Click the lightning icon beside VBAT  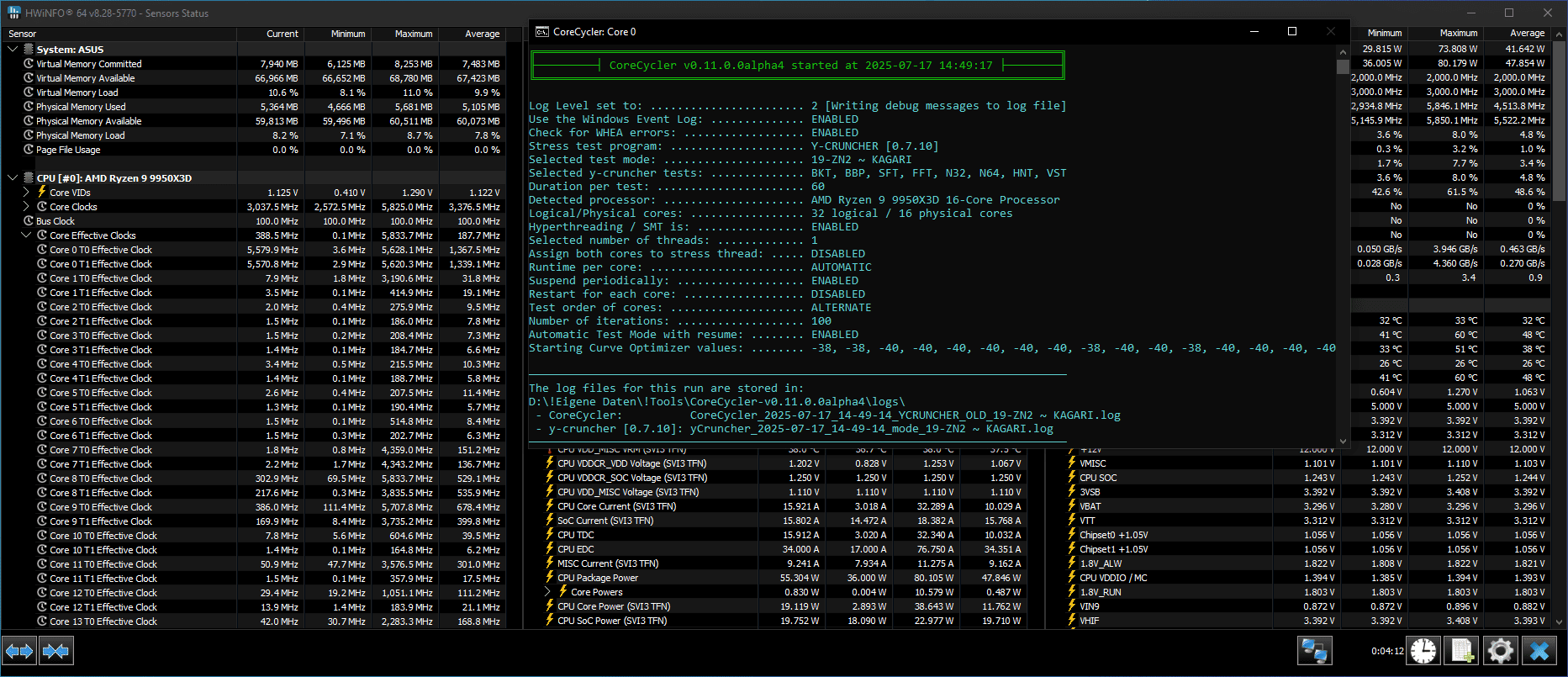1072,505
